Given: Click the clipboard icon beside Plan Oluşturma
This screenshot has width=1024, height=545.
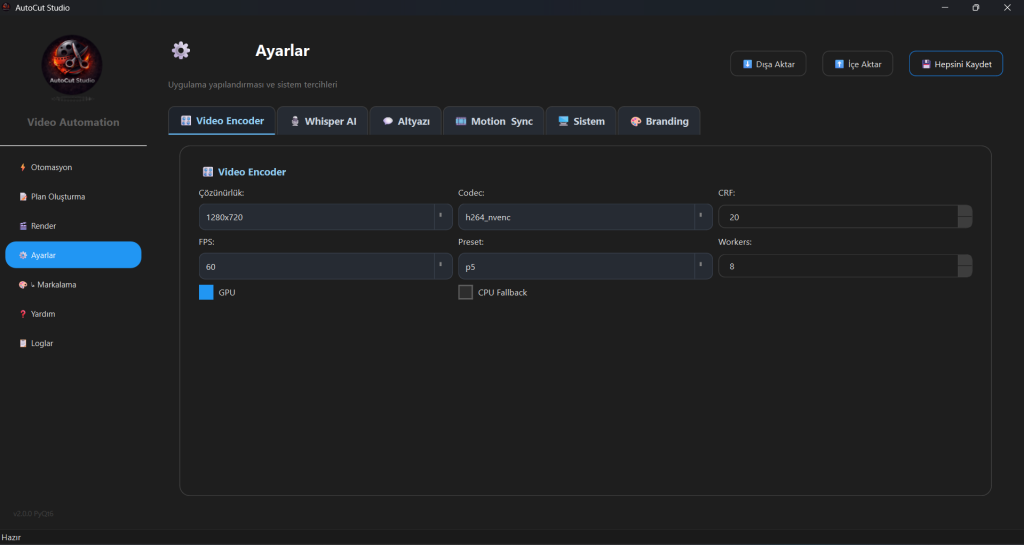Looking at the screenshot, I should tap(23, 197).
